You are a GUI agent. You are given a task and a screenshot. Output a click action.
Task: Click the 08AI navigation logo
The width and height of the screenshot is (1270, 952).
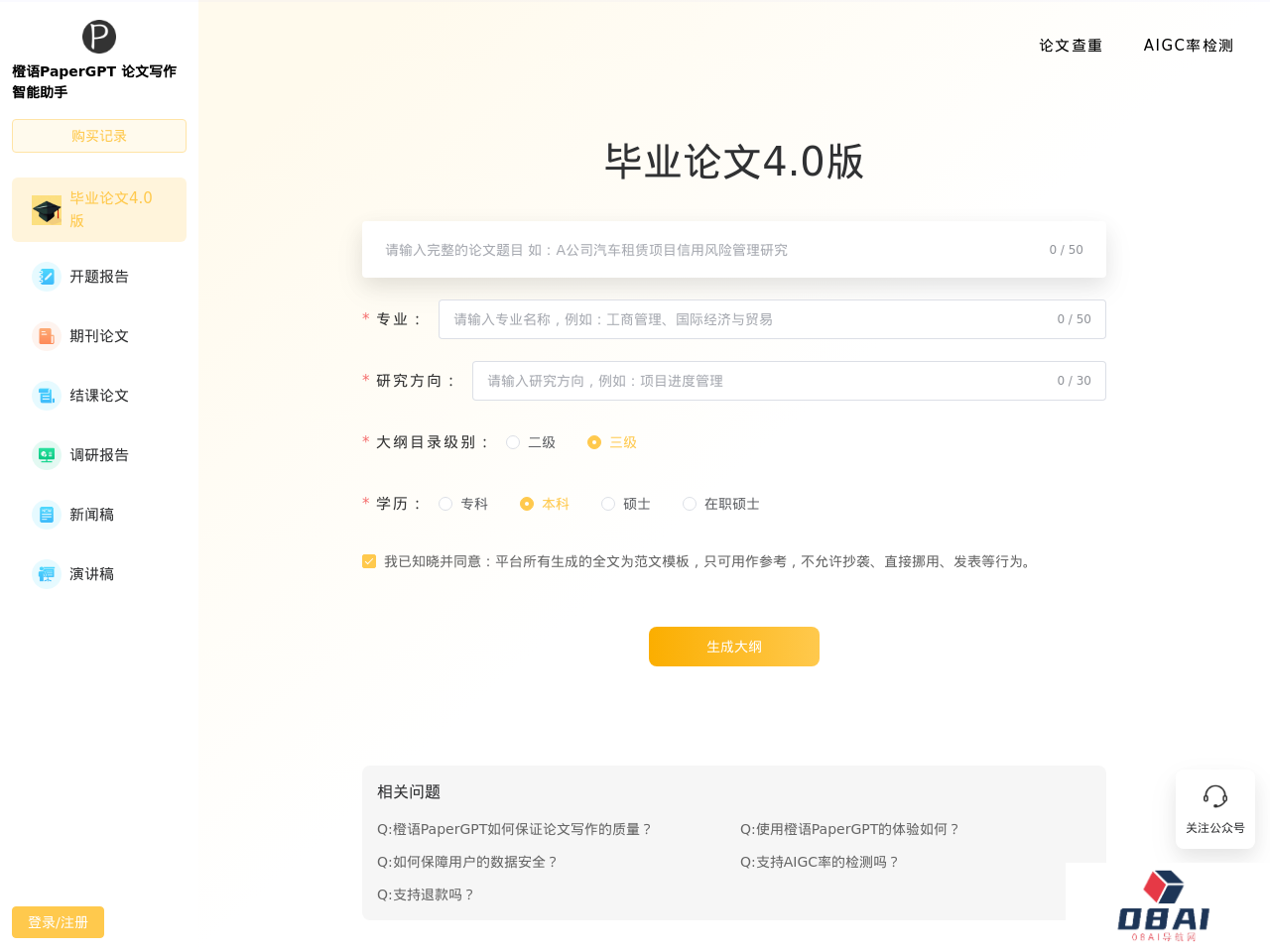click(x=1164, y=906)
